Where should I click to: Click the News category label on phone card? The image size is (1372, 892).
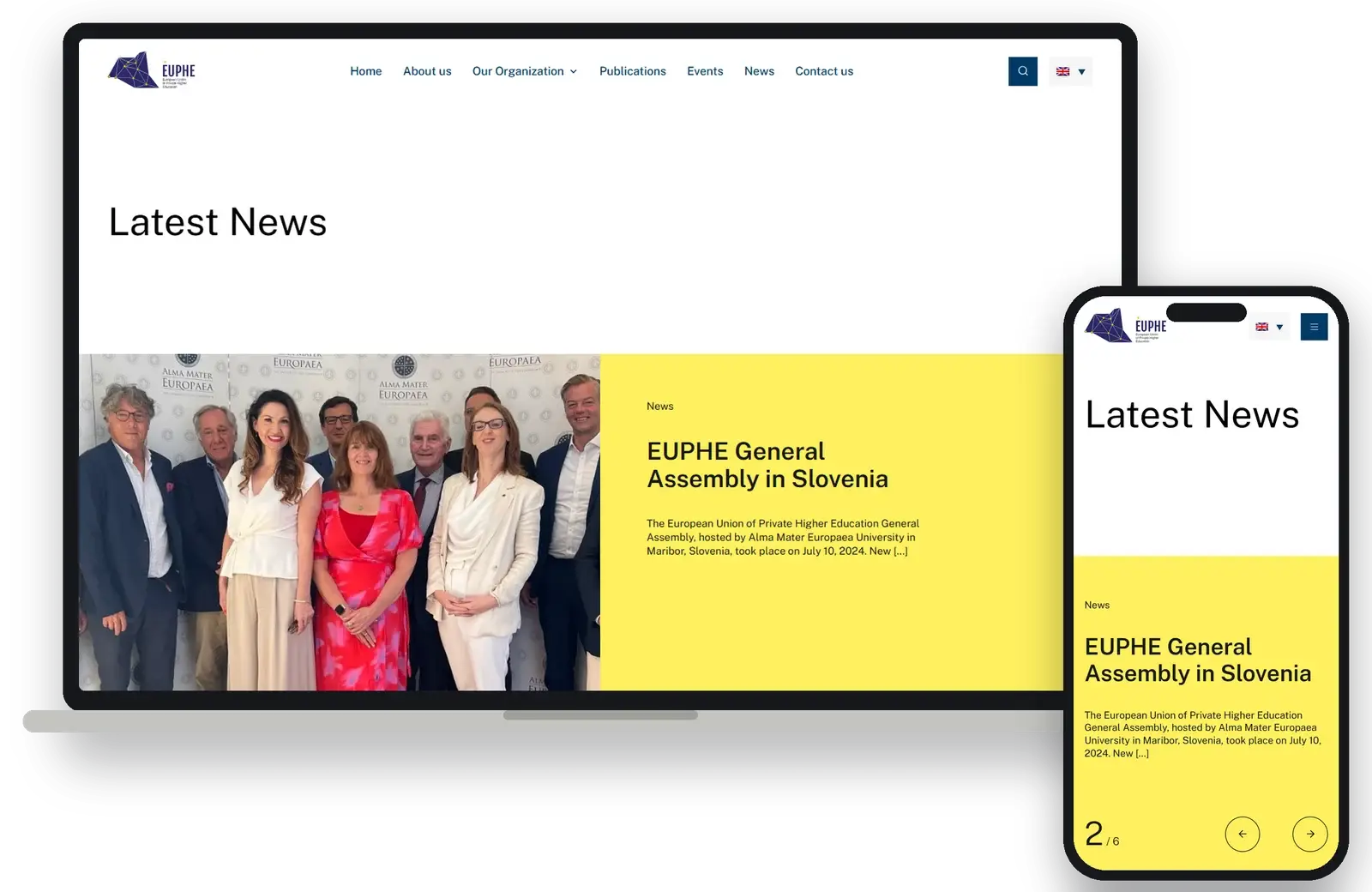point(1097,606)
